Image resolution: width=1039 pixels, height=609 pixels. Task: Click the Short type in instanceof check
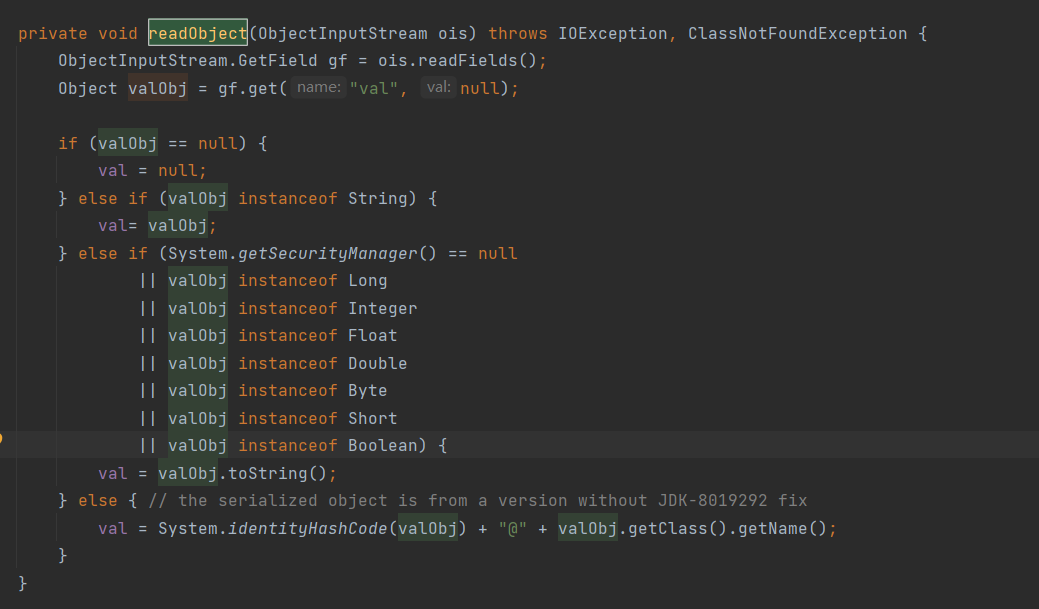pyautogui.click(x=372, y=418)
